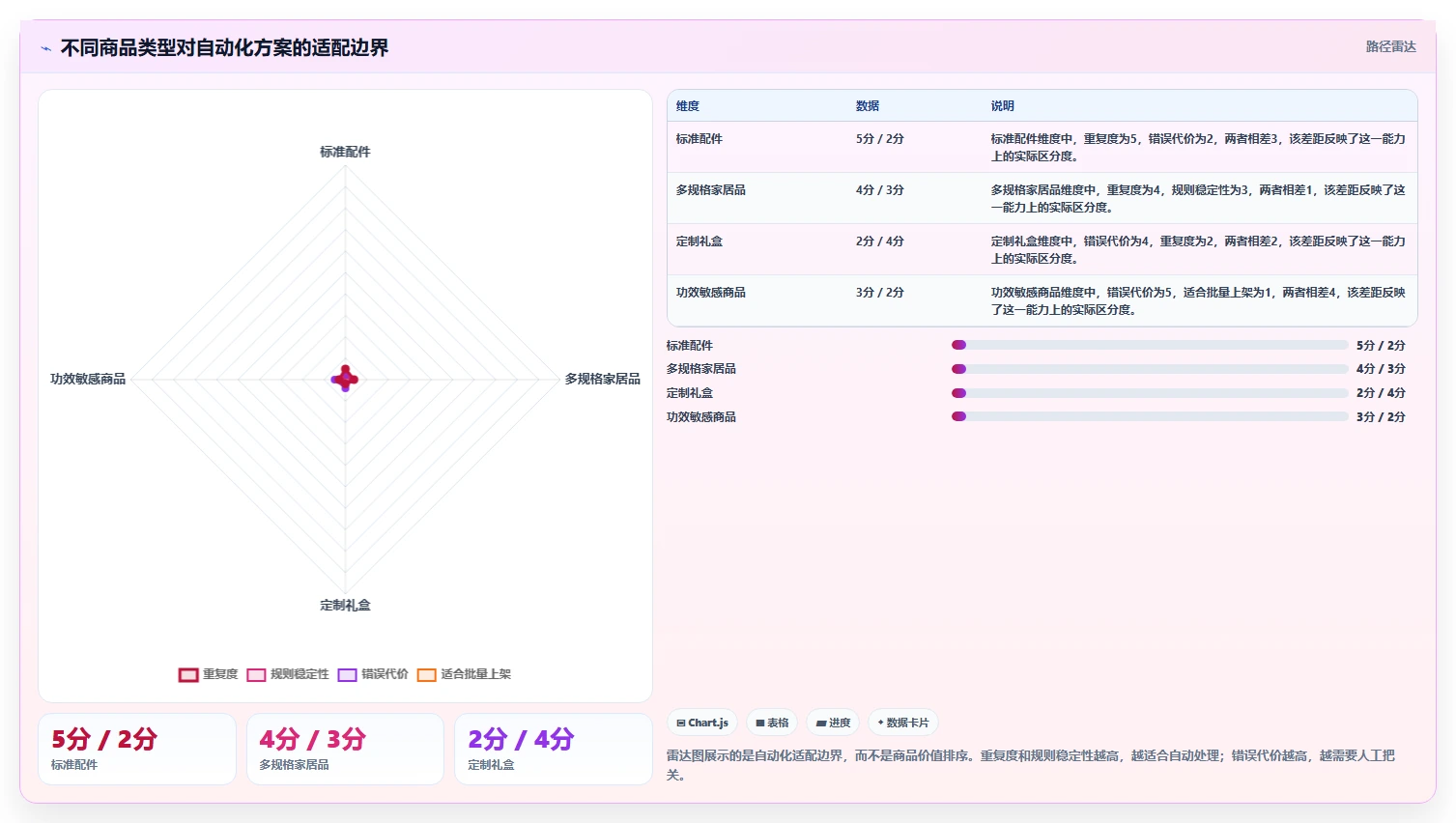Toggle the 适合批量上架 legend series
The height and width of the screenshot is (823, 1456).
(x=465, y=674)
